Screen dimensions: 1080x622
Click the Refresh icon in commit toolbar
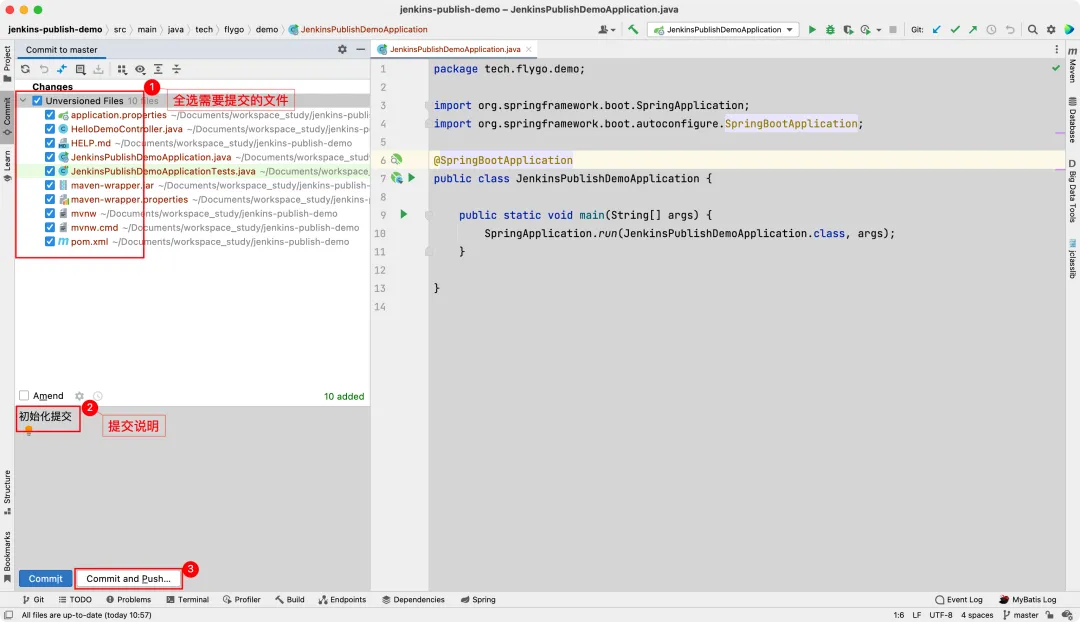pyautogui.click(x=25, y=69)
